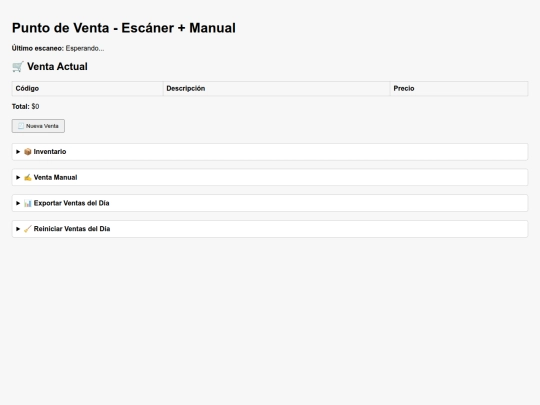Click the Descripción column header
The width and height of the screenshot is (540, 405).
pos(277,89)
